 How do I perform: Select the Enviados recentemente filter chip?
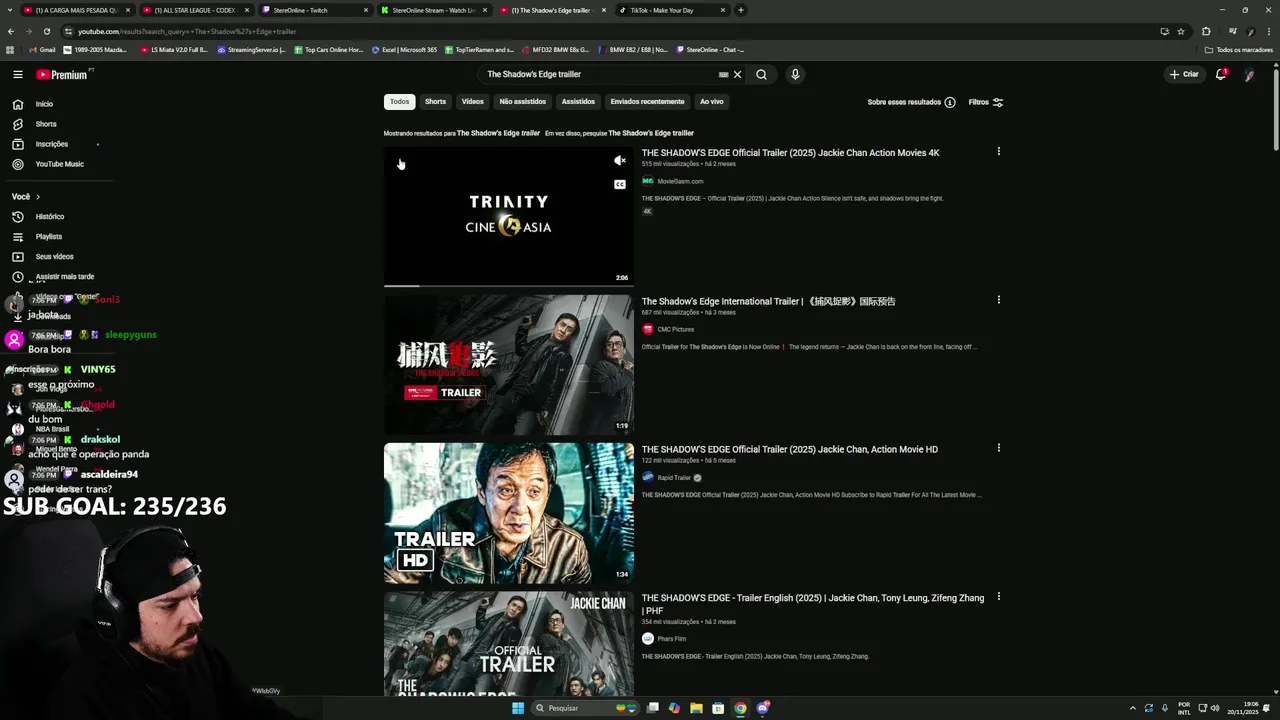(x=648, y=102)
